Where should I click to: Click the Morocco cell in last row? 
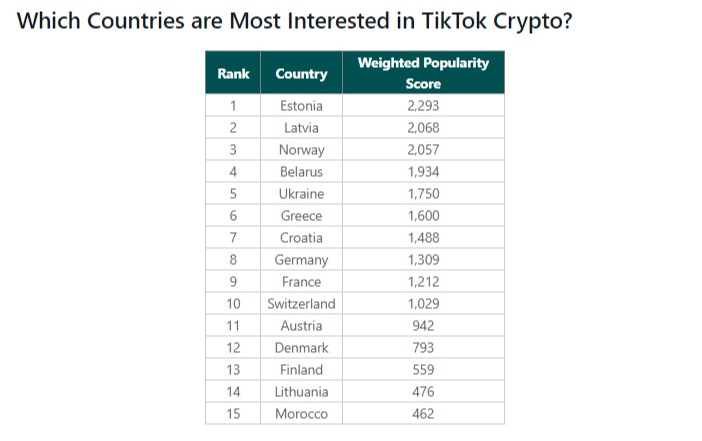[301, 413]
